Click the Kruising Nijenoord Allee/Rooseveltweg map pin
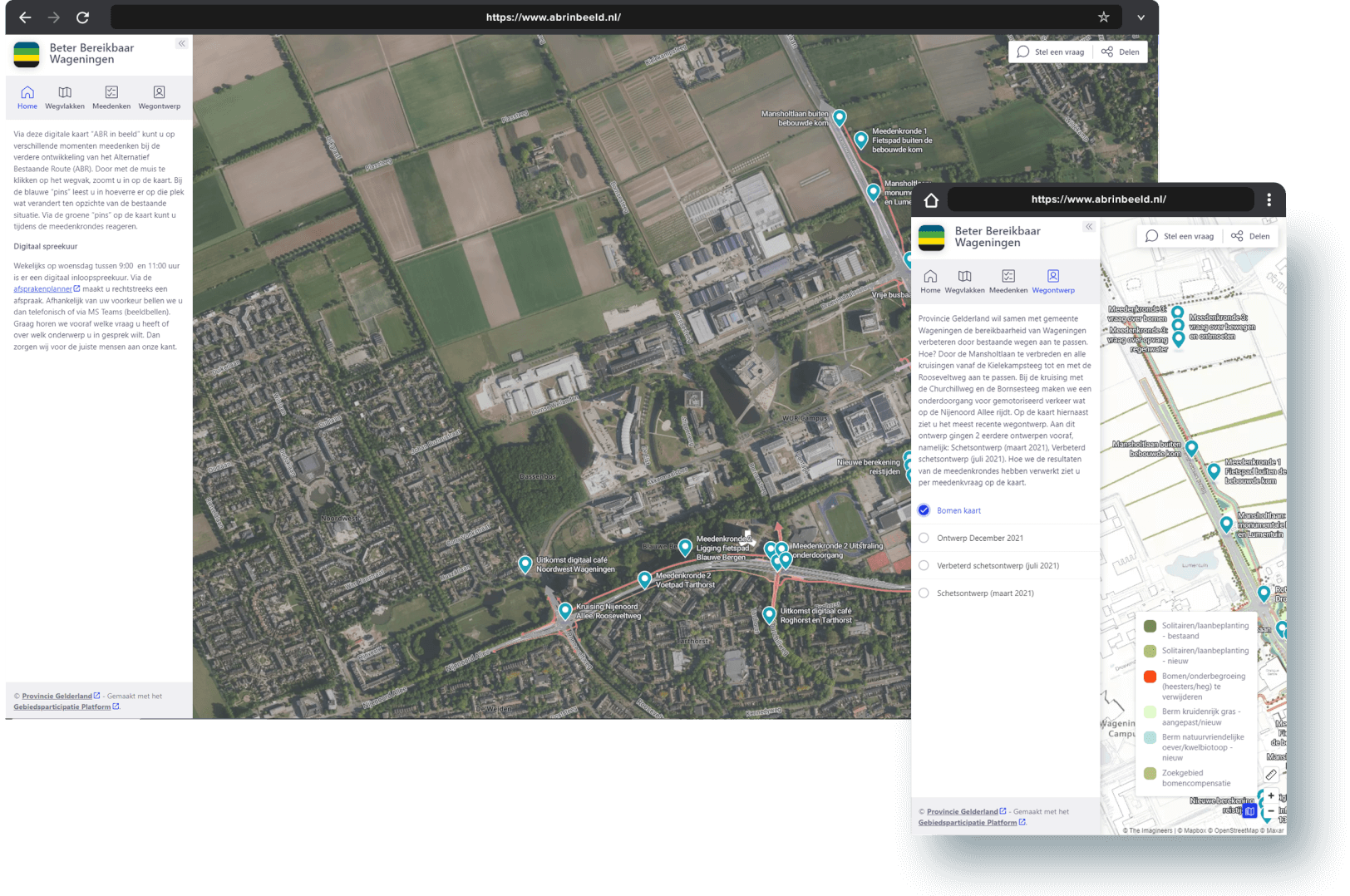The height and width of the screenshot is (896, 1350). pos(565,611)
